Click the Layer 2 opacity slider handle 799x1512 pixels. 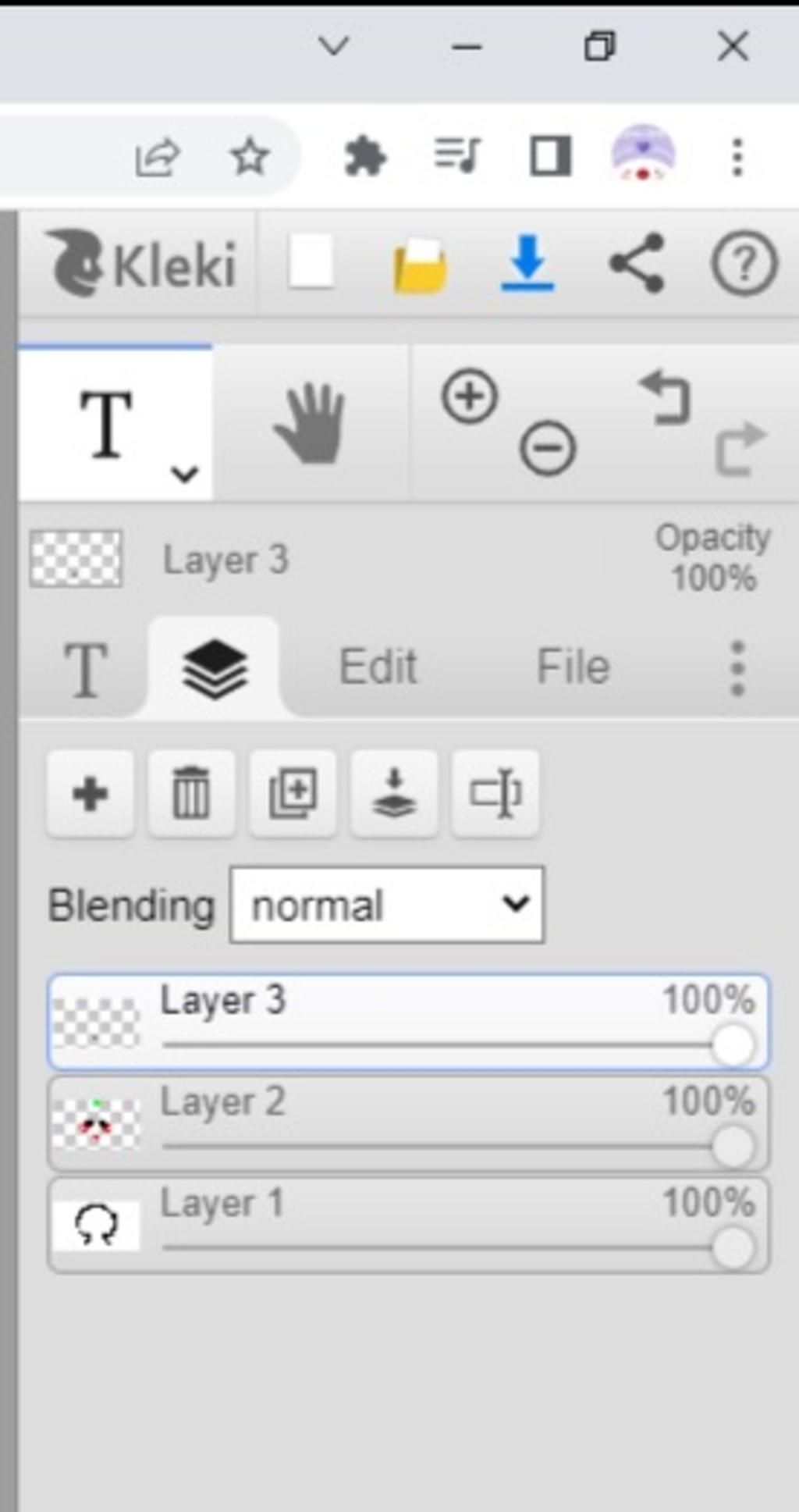(x=733, y=1147)
